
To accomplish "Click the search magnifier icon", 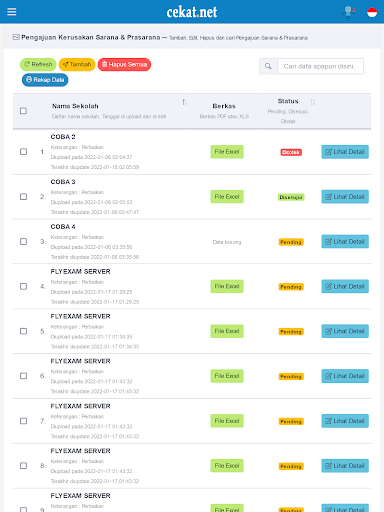I will coord(268,66).
